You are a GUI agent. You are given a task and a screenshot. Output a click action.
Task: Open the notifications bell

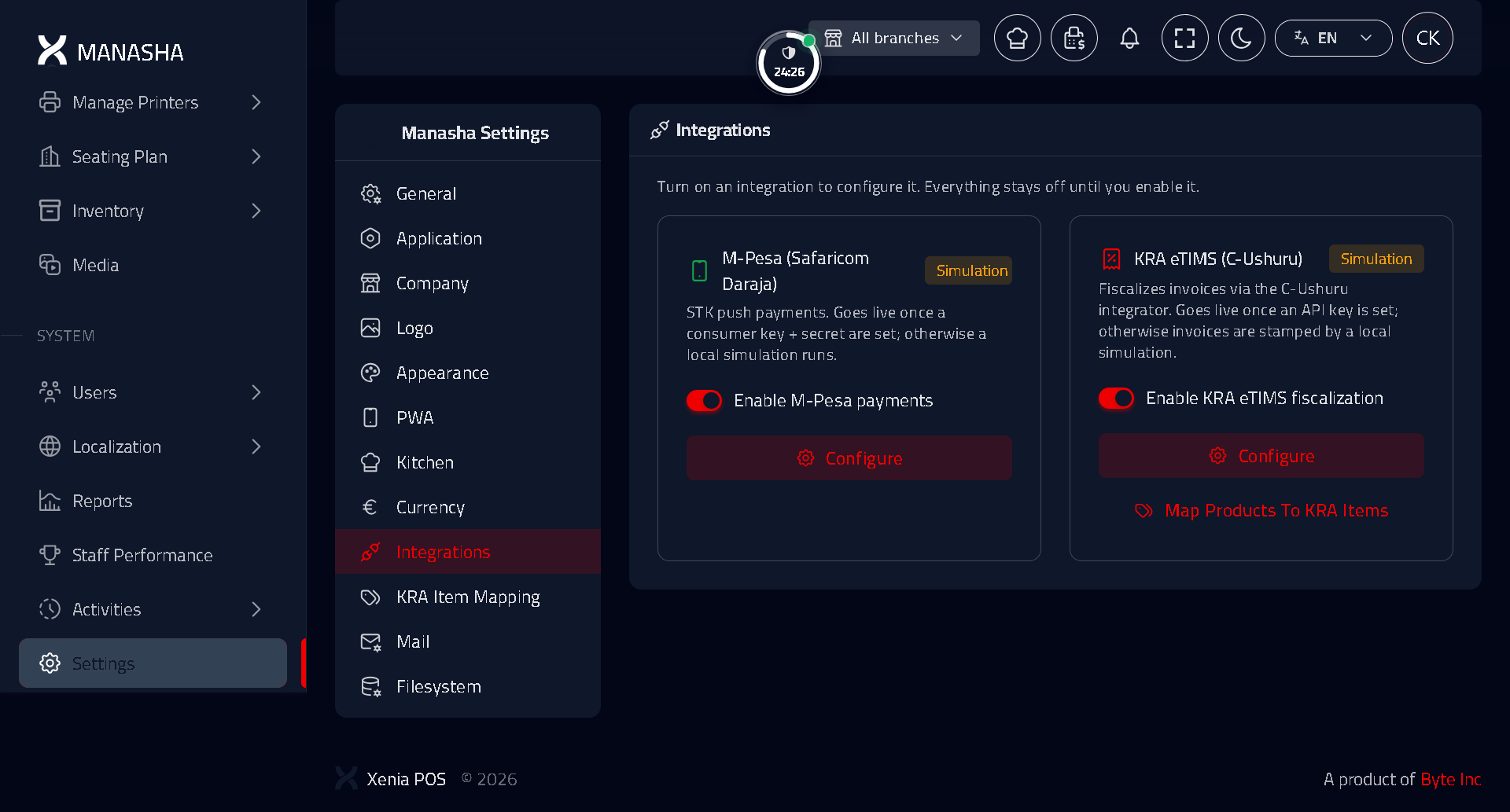[1129, 38]
